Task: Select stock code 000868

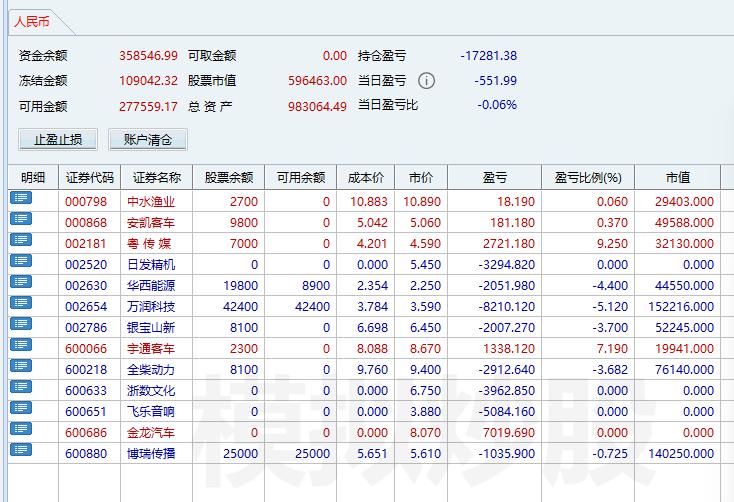Action: 86,223
